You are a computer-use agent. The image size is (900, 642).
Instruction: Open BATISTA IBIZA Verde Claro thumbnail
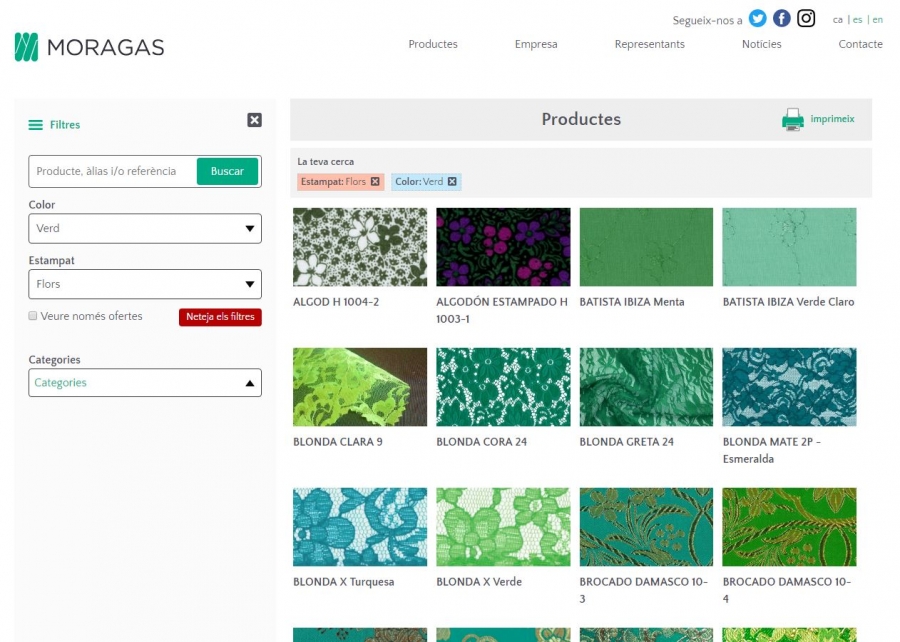789,247
